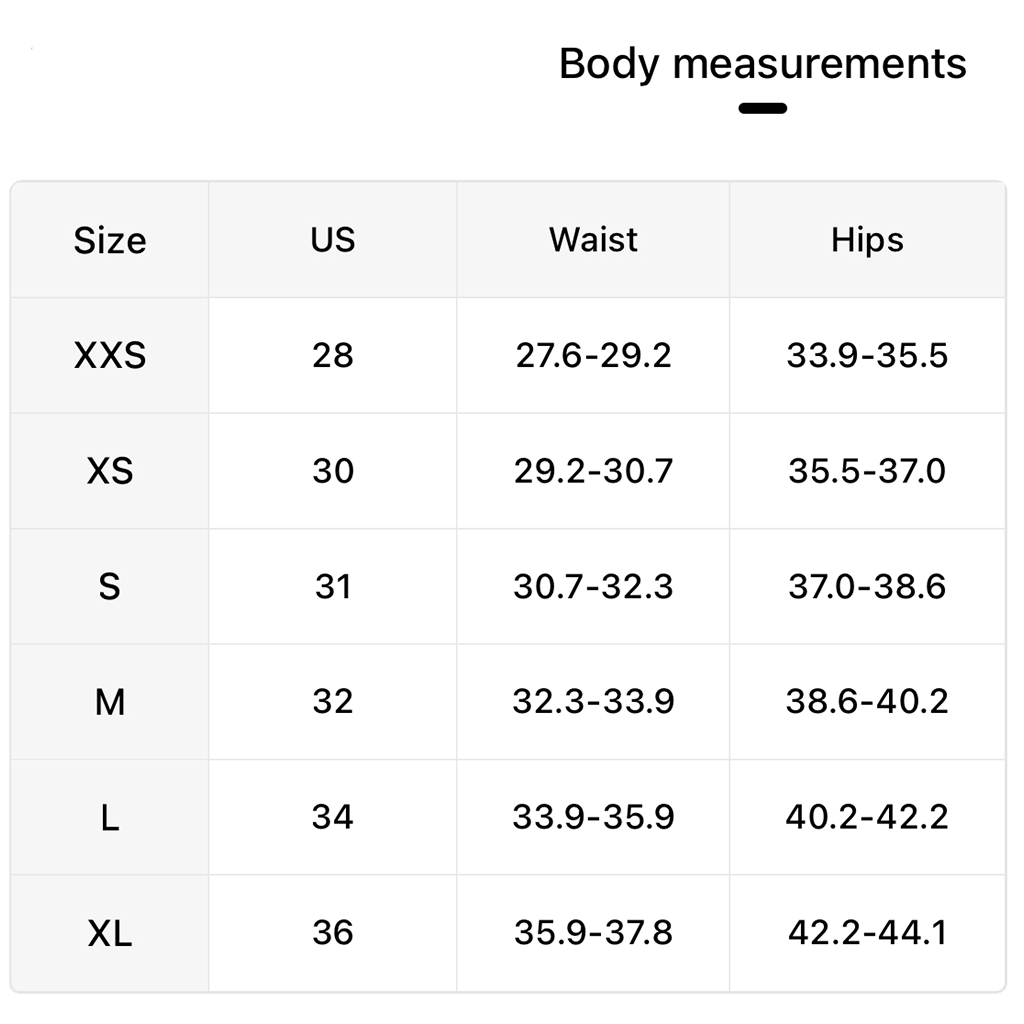Click the US column header
1024x1024 pixels.
click(333, 240)
